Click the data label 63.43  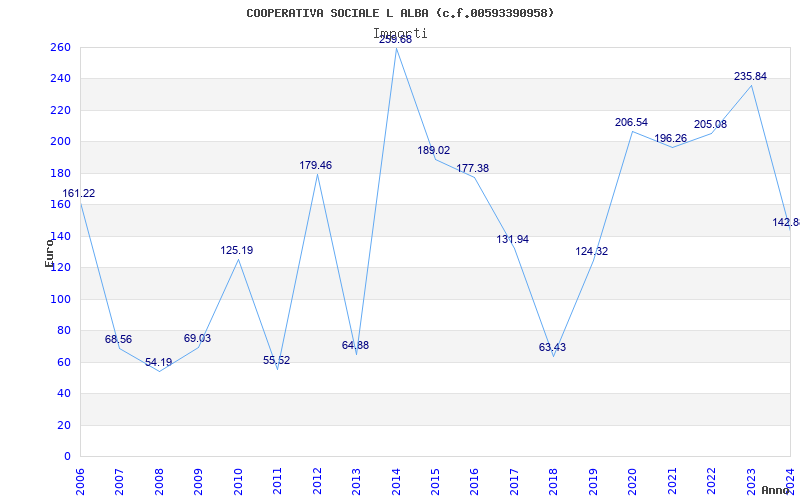click(552, 347)
